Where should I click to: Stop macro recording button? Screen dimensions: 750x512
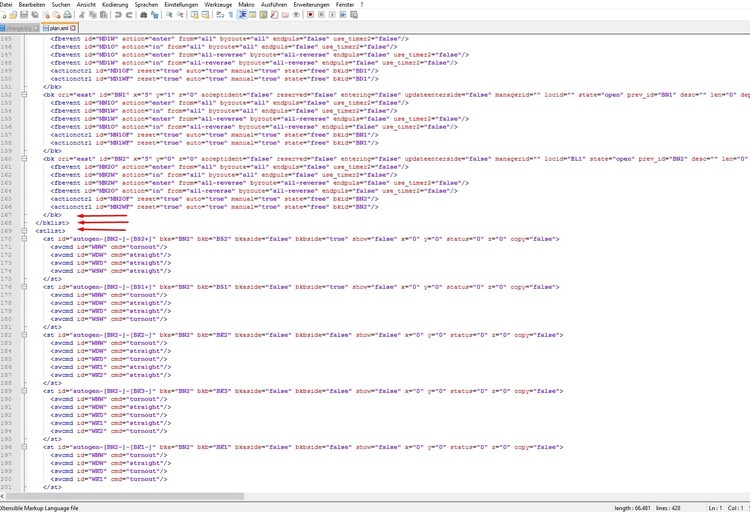click(x=321, y=15)
